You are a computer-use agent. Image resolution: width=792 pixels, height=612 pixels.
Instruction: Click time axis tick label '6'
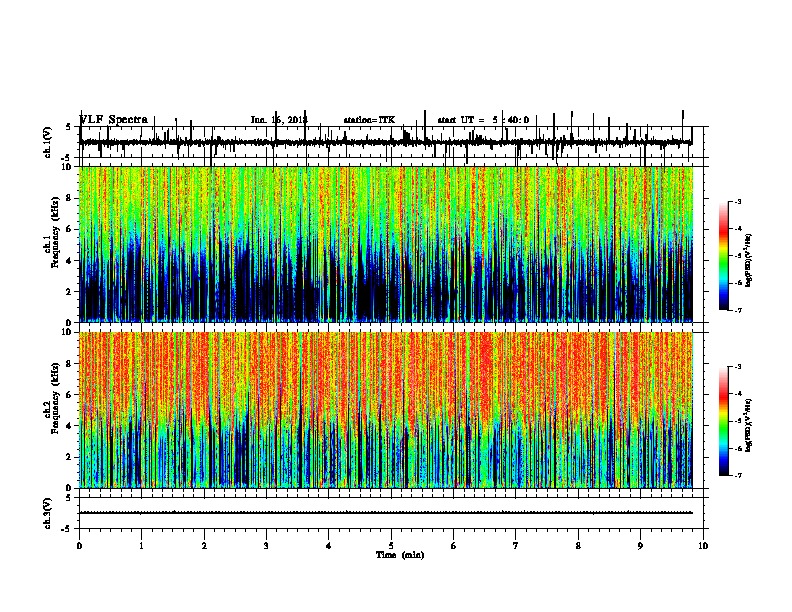tap(453, 546)
